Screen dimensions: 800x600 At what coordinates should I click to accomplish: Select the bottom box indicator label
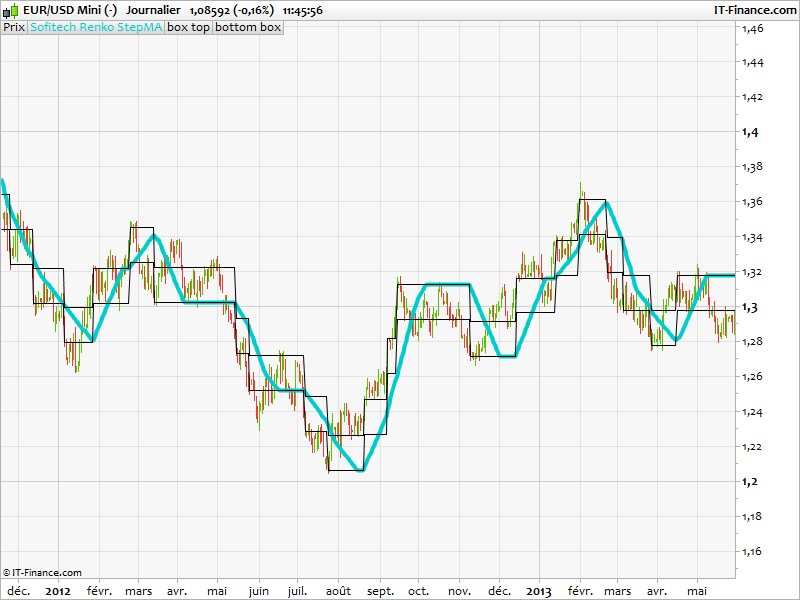point(248,27)
